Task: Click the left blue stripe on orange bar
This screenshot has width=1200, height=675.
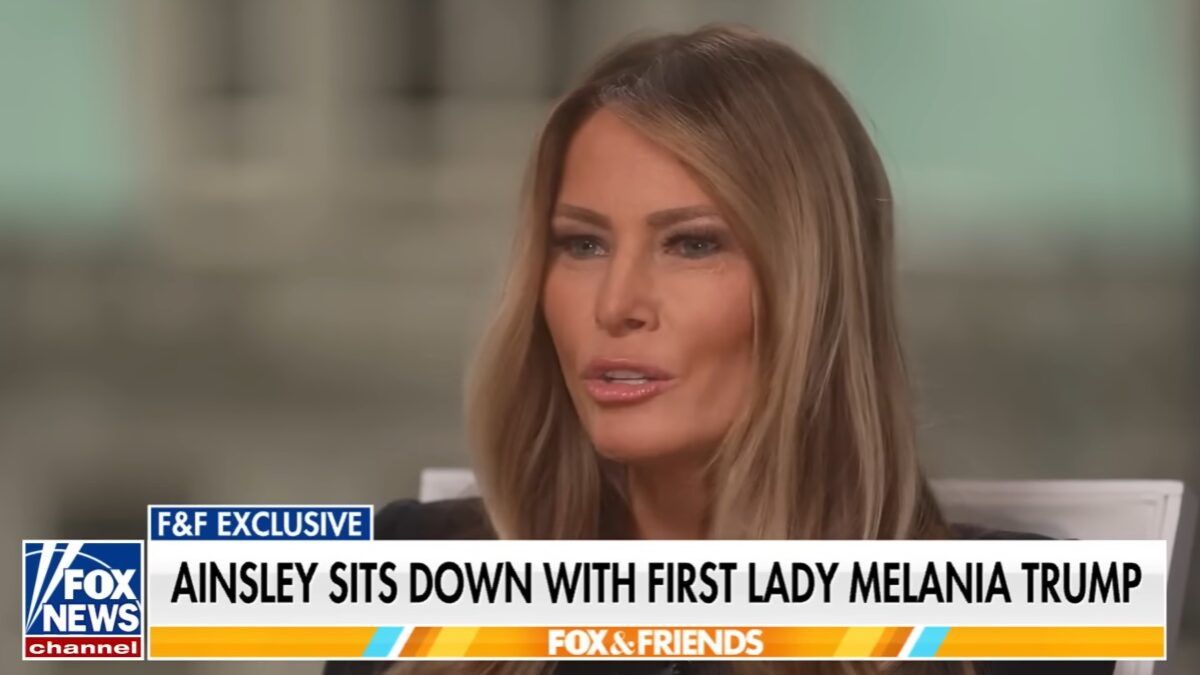Action: pos(384,642)
